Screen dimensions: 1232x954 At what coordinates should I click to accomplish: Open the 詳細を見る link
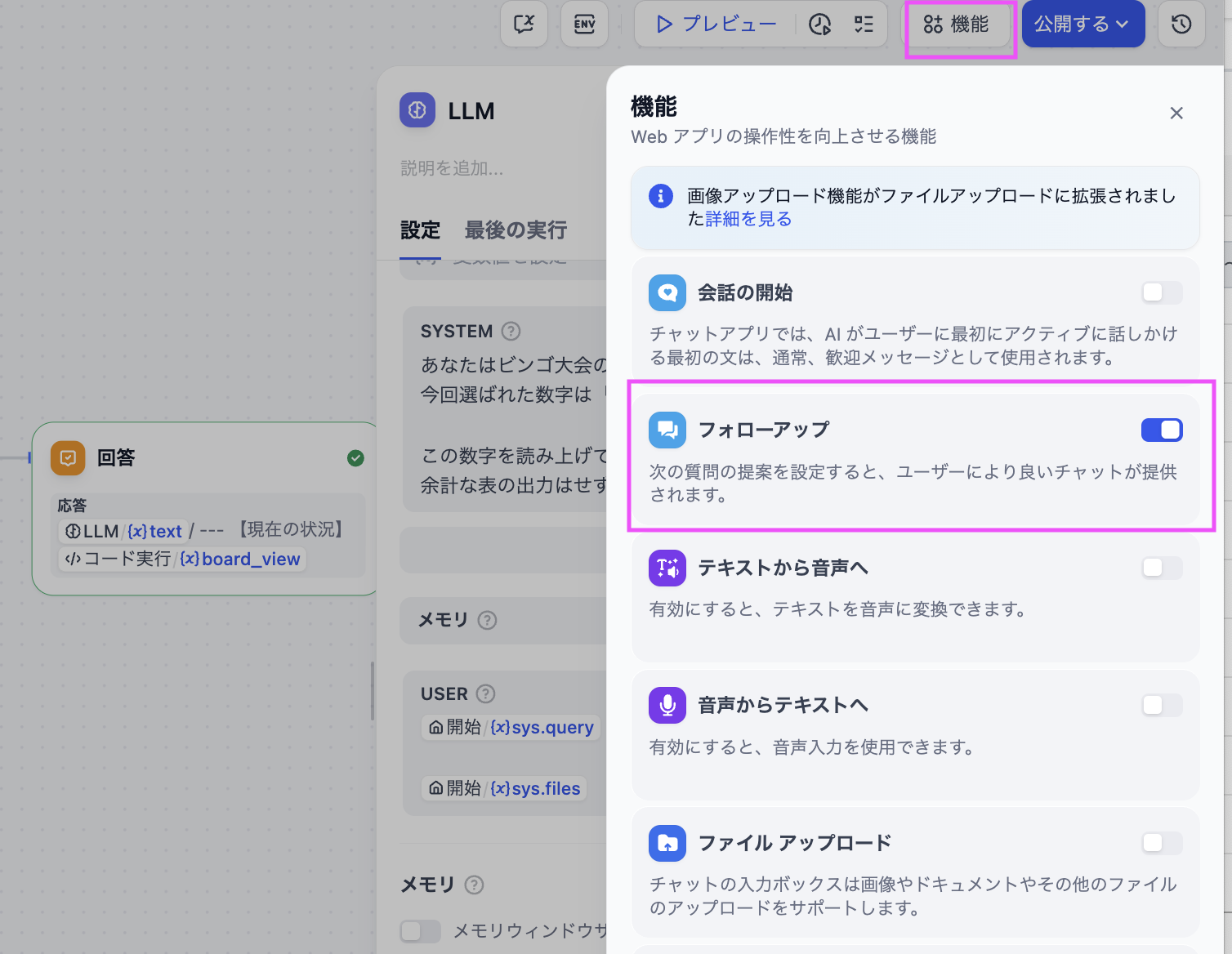[748, 219]
